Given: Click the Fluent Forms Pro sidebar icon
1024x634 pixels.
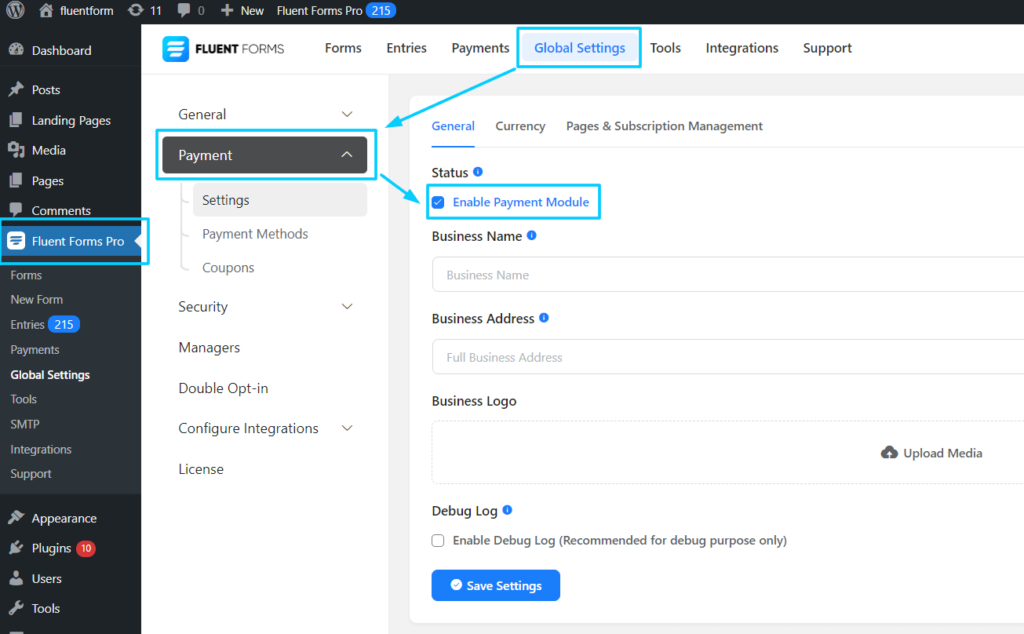Looking at the screenshot, I should point(16,241).
